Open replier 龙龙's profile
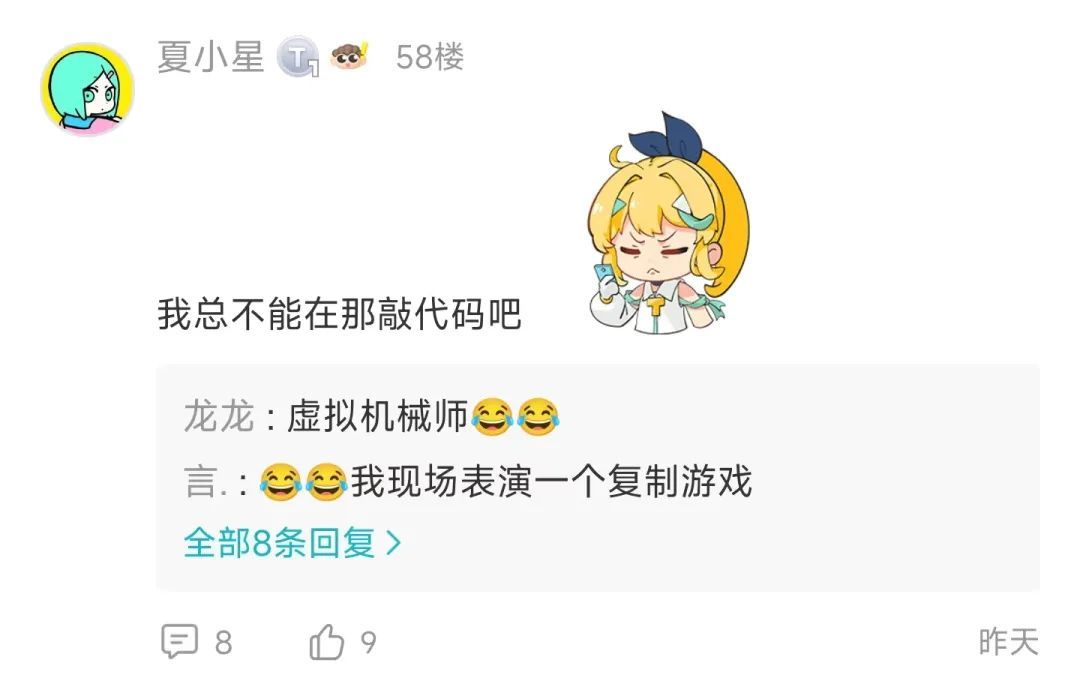 click(x=219, y=417)
